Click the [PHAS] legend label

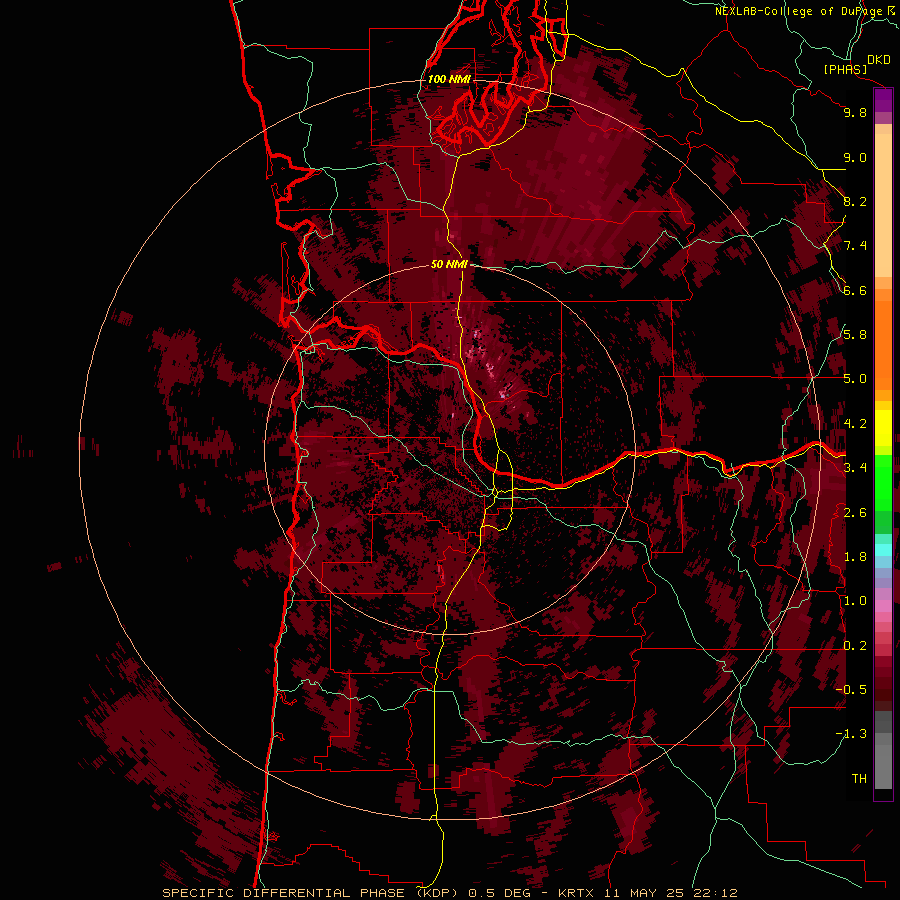[845, 69]
